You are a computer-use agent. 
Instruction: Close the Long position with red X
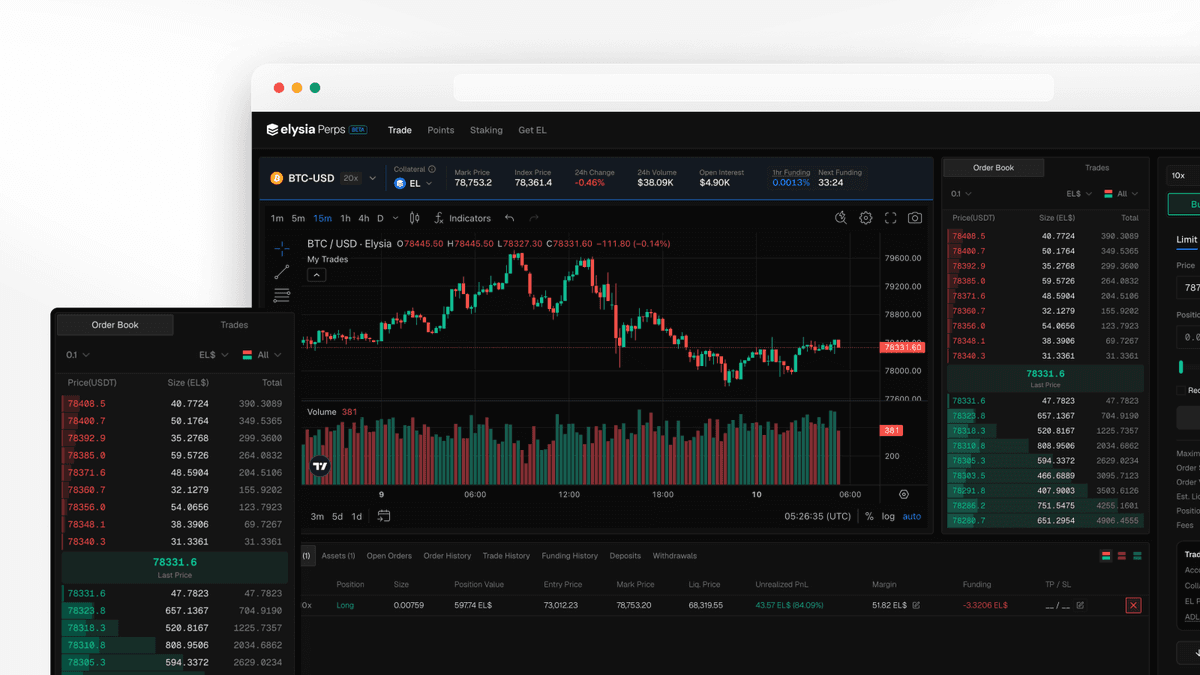1133,605
